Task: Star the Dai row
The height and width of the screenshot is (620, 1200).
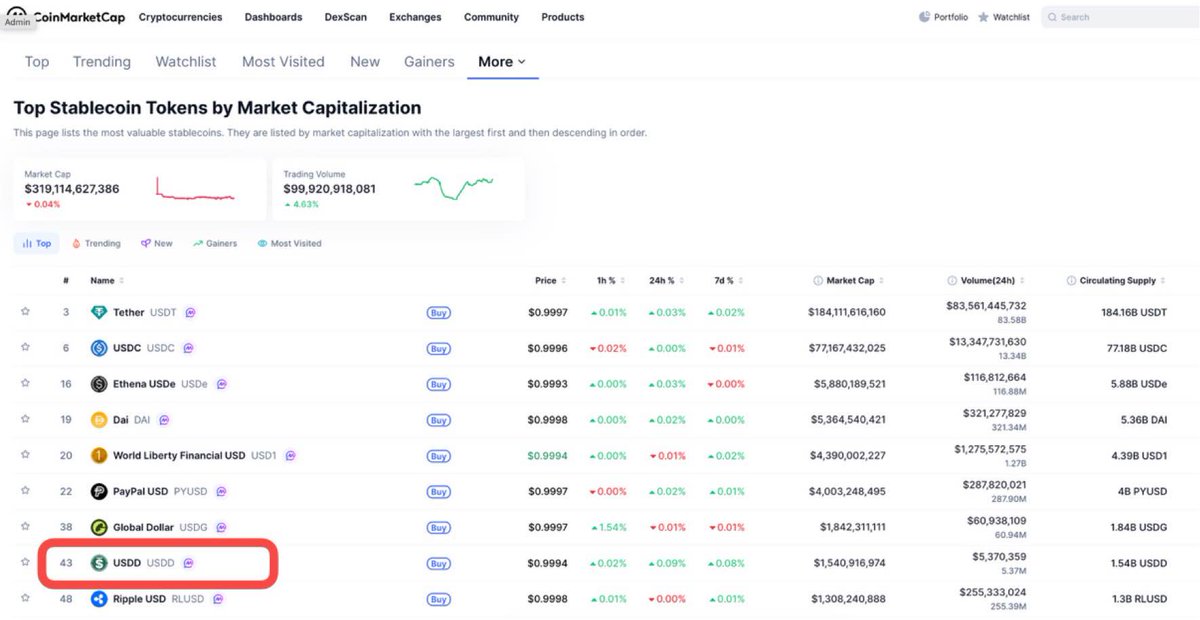Action: pos(25,419)
